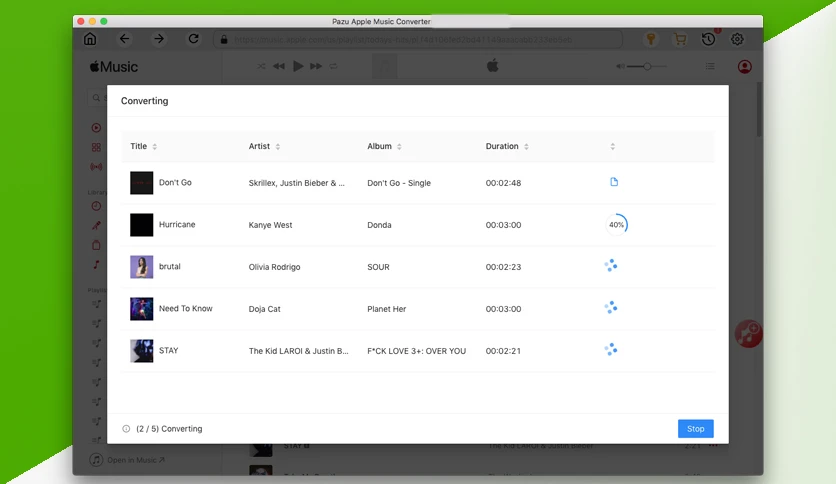Select the "Donda" album cell
The height and width of the screenshot is (484, 836).
click(379, 225)
